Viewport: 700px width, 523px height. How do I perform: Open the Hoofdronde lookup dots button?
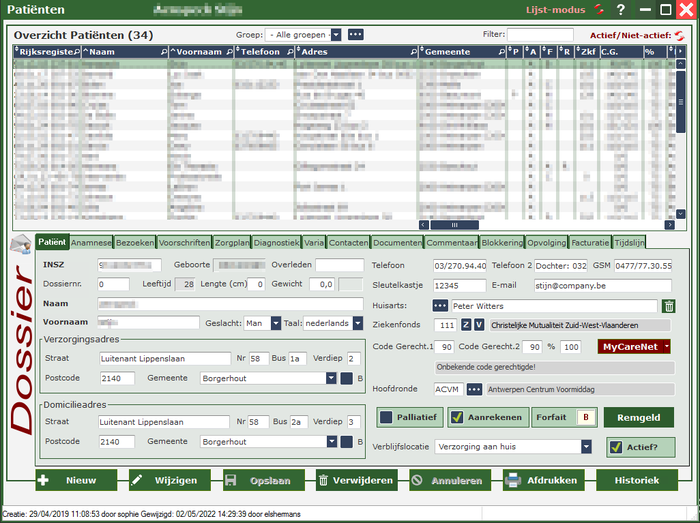click(475, 389)
